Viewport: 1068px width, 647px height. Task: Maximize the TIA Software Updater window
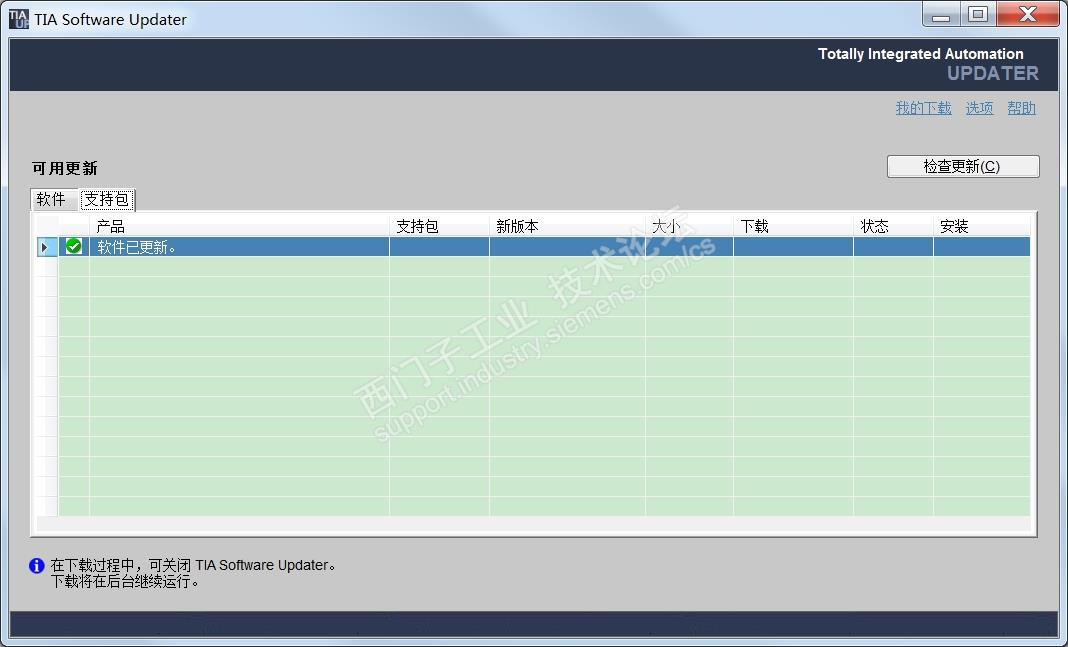[x=978, y=14]
